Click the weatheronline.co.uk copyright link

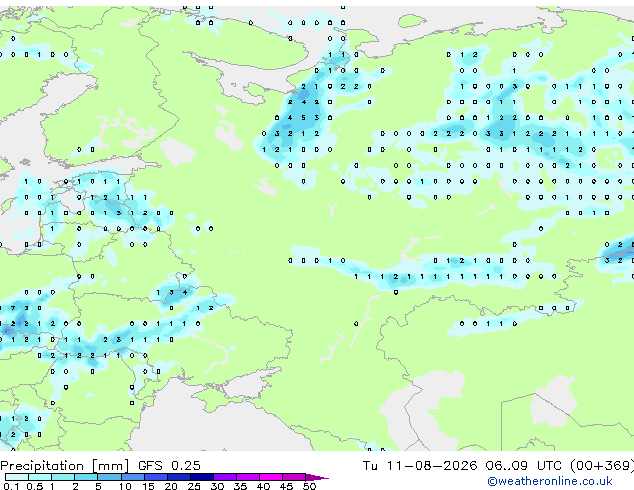pyautogui.click(x=550, y=481)
